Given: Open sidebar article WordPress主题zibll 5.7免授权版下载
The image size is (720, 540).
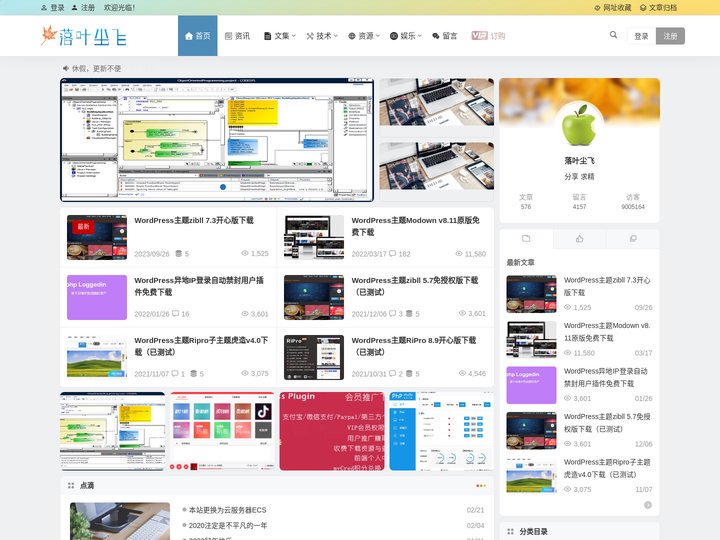Looking at the screenshot, I should tap(607, 422).
